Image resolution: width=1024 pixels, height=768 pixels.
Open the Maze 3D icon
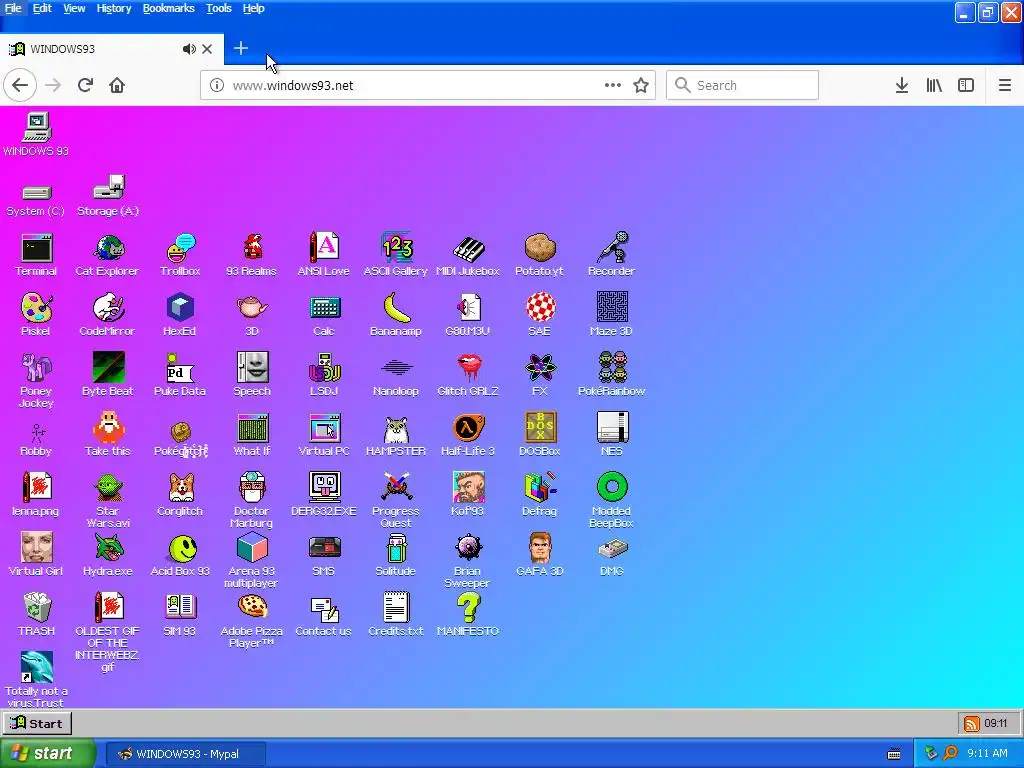(x=611, y=315)
